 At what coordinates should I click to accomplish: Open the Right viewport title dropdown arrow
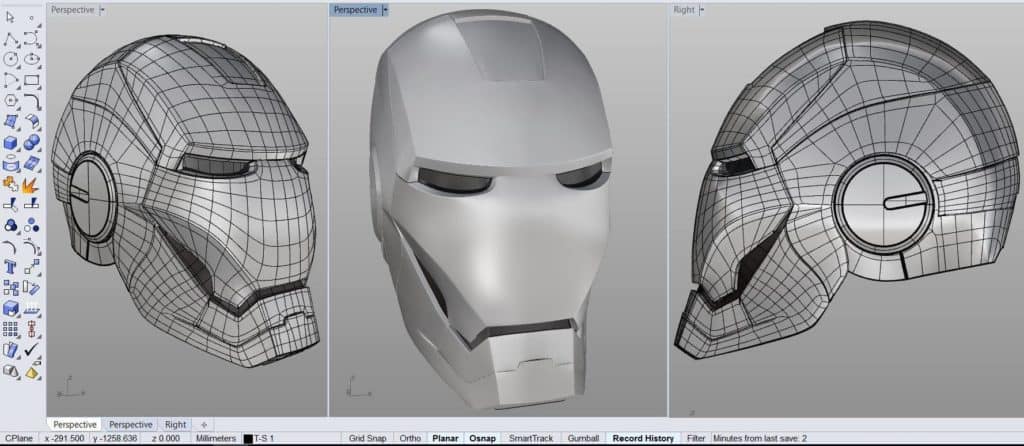(x=702, y=10)
